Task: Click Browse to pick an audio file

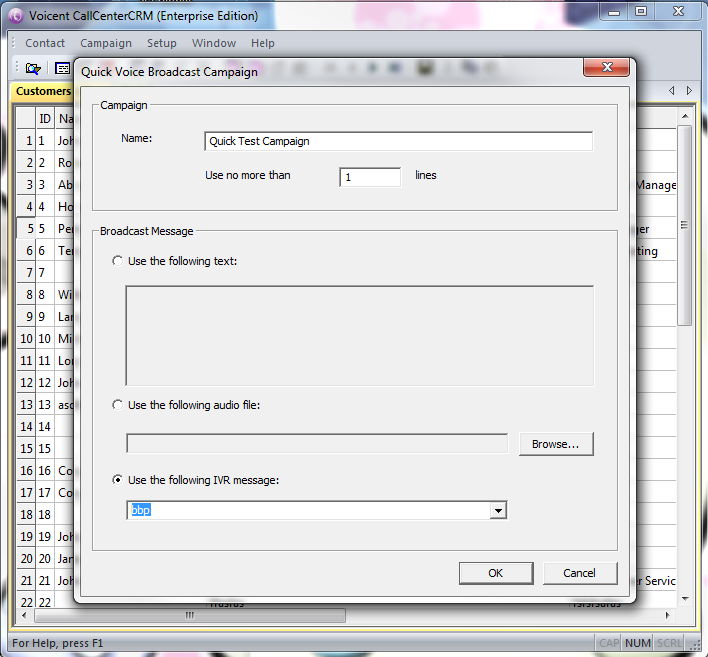Action: tap(555, 444)
